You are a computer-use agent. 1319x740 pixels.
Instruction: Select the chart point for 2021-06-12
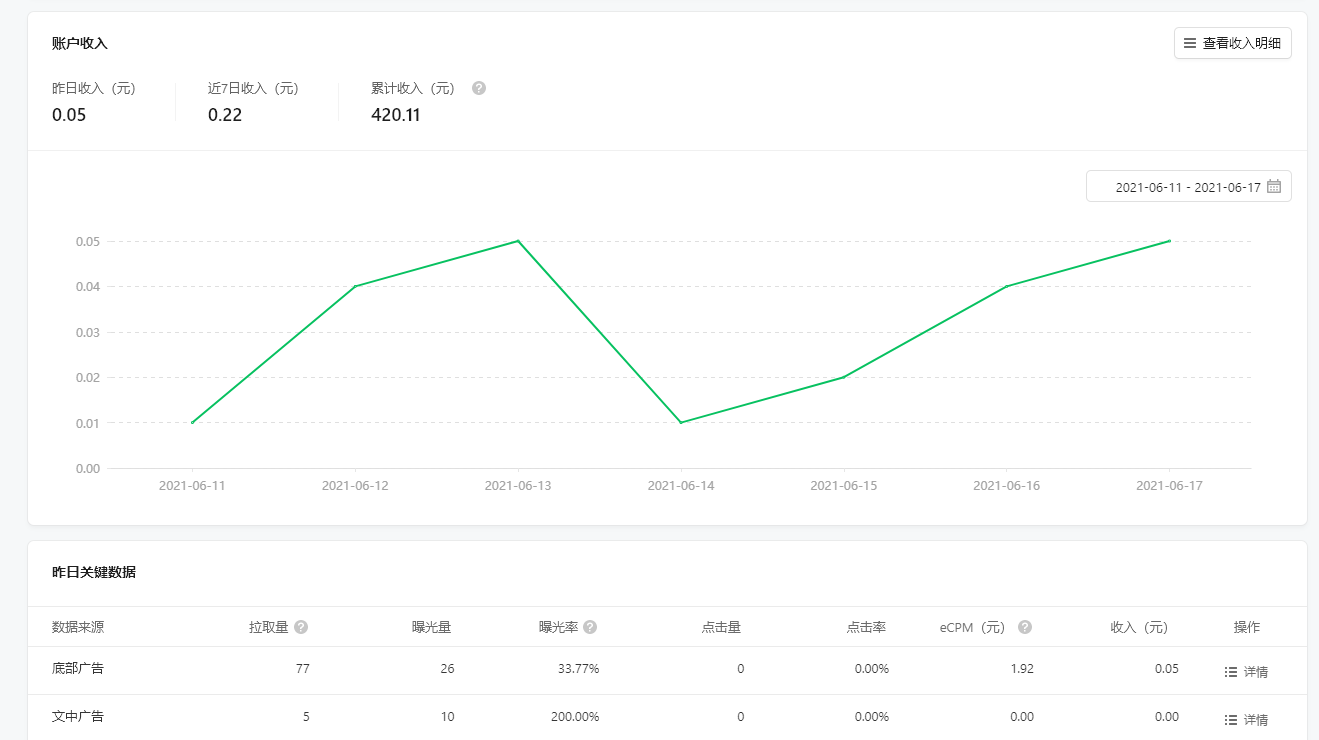[x=355, y=287]
